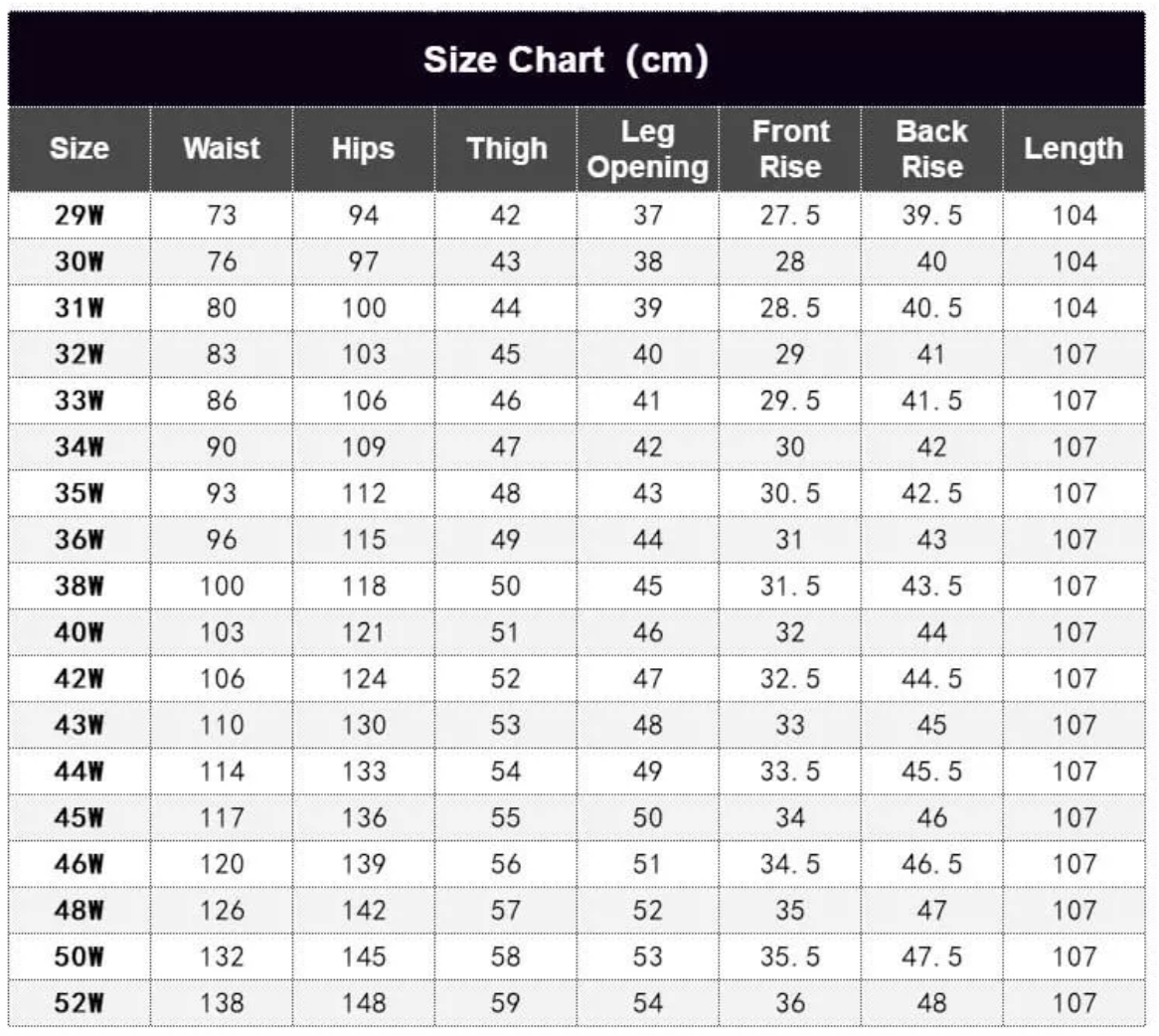This screenshot has width=1159, height=1036.
Task: Select the Waist column header
Action: pyautogui.click(x=222, y=148)
